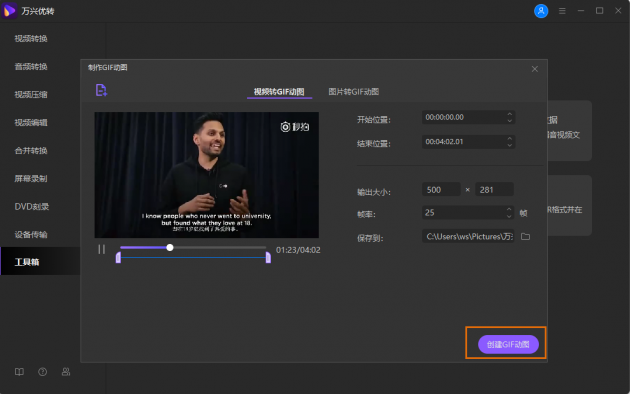This screenshot has height=394, width=630.
Task: Click the add file icon in GIF dialog
Action: pyautogui.click(x=101, y=90)
